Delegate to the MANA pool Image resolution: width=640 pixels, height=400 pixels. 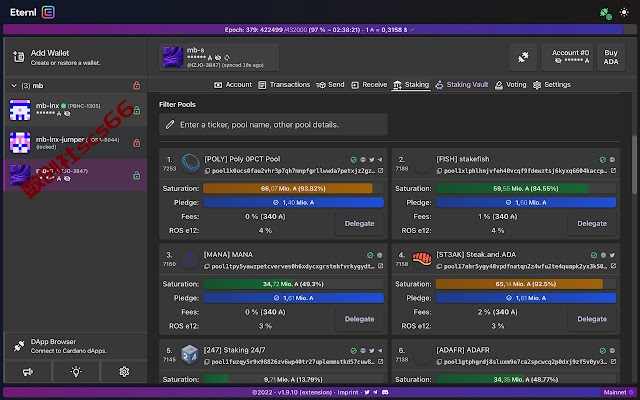(359, 319)
